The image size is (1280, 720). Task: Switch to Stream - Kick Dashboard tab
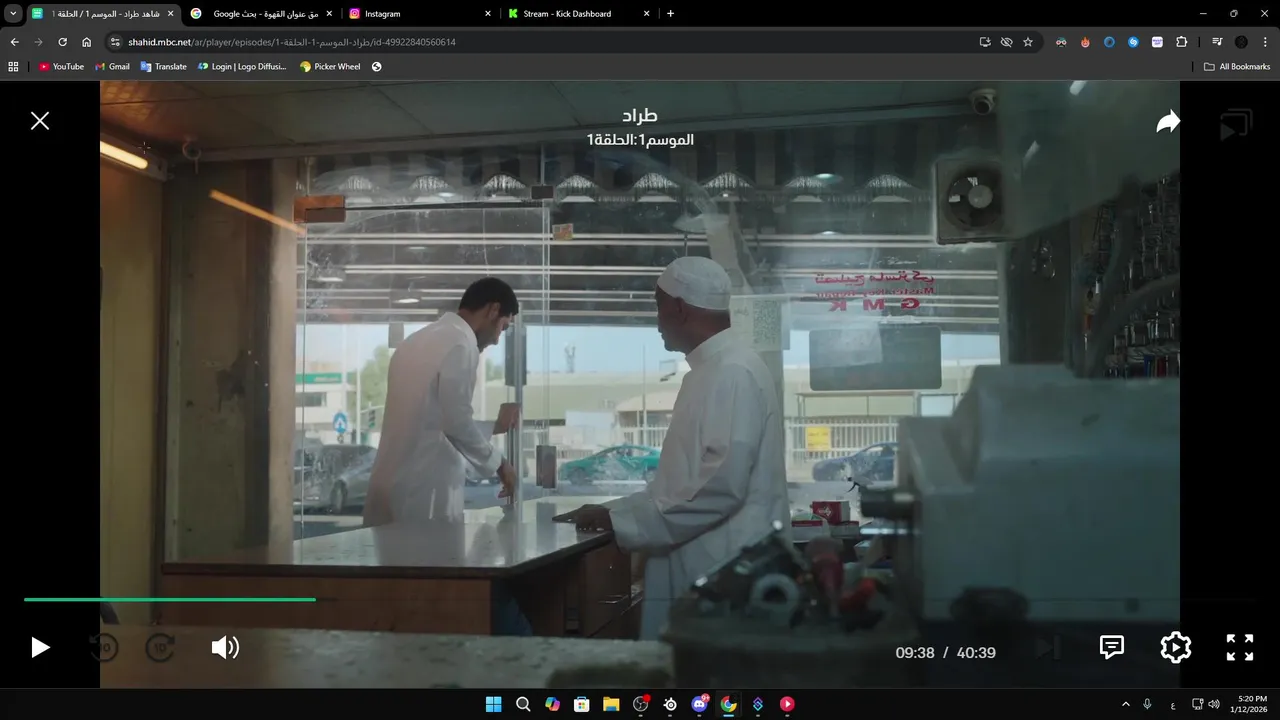[x=580, y=14]
